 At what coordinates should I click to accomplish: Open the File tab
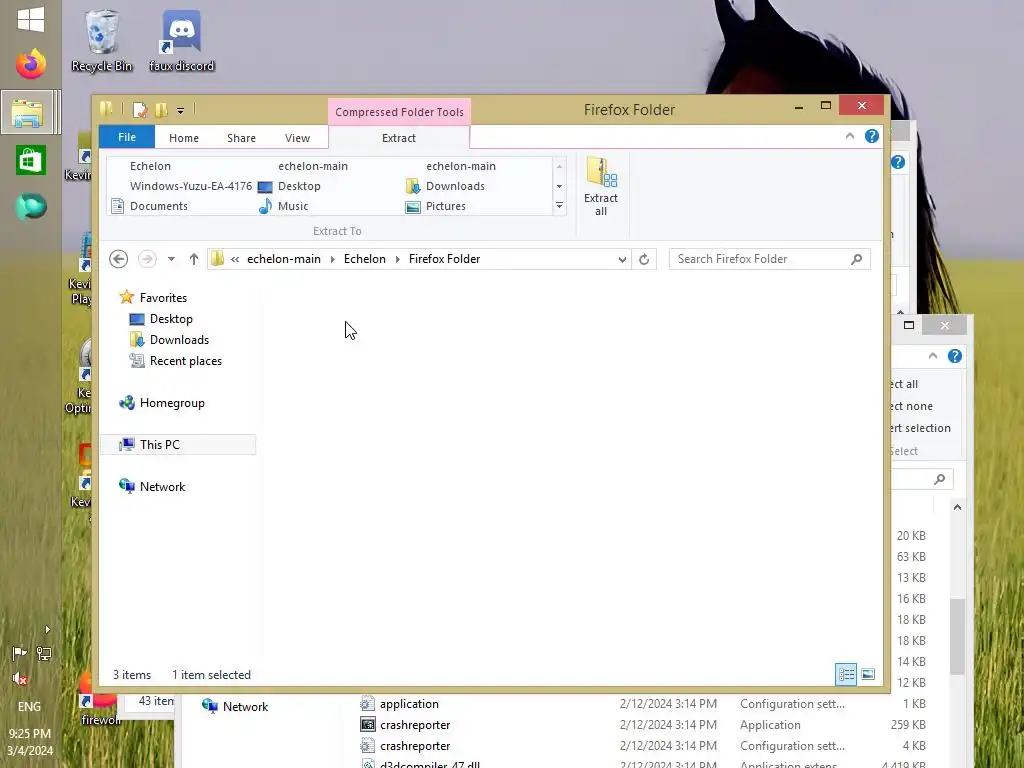point(127,137)
